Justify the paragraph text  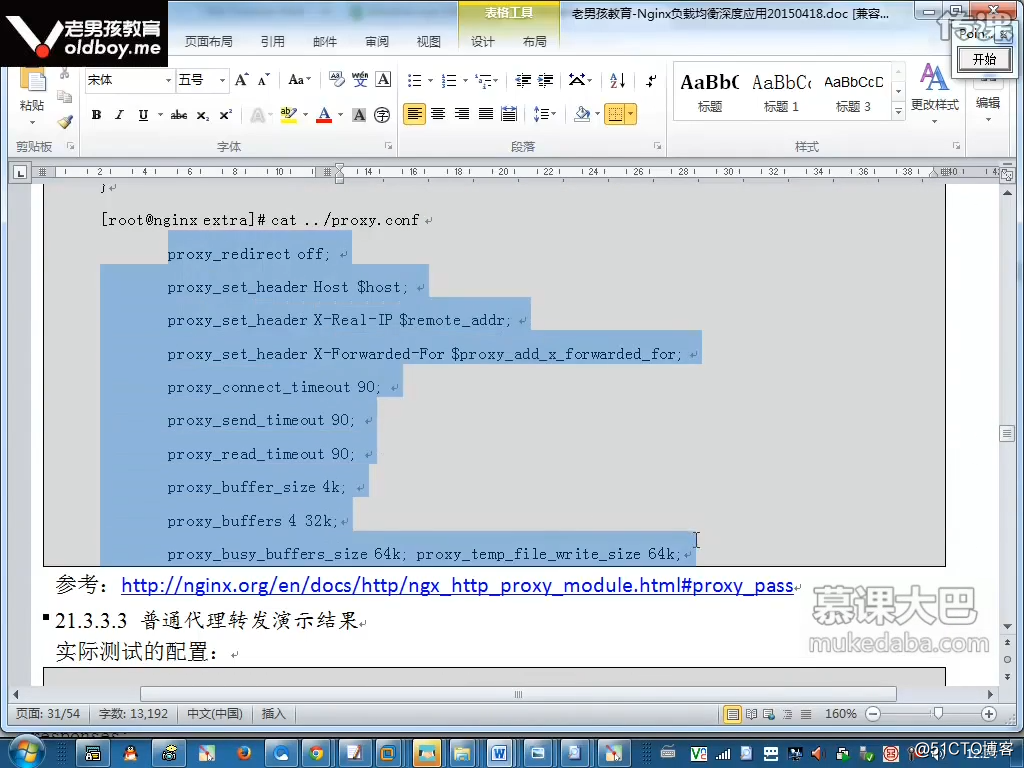pyautogui.click(x=485, y=114)
